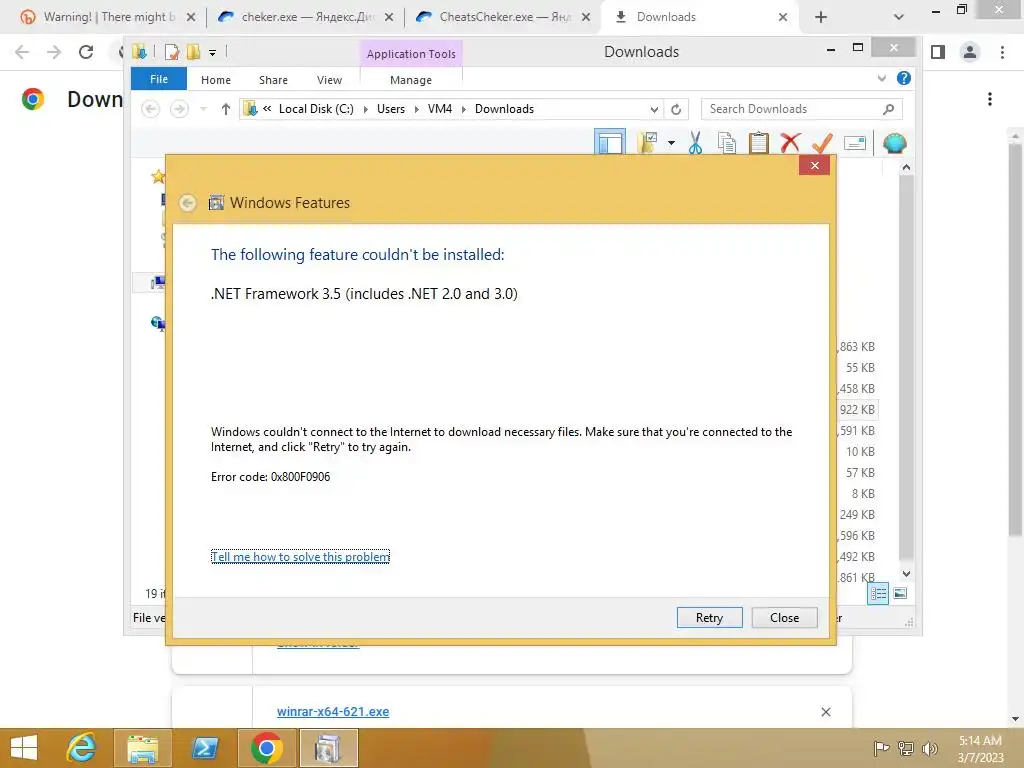Expand the Explorer ribbon chevron
The height and width of the screenshot is (768, 1024).
(x=882, y=78)
